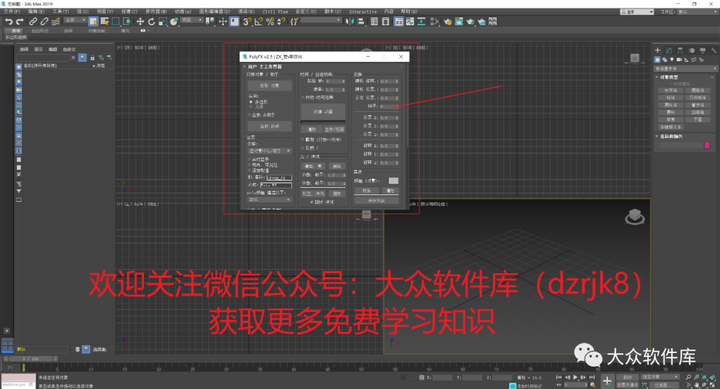The image size is (720, 389).
Task: Toggle the 添加倒值 checkbox in PolyFX settings
Action: click(249, 170)
